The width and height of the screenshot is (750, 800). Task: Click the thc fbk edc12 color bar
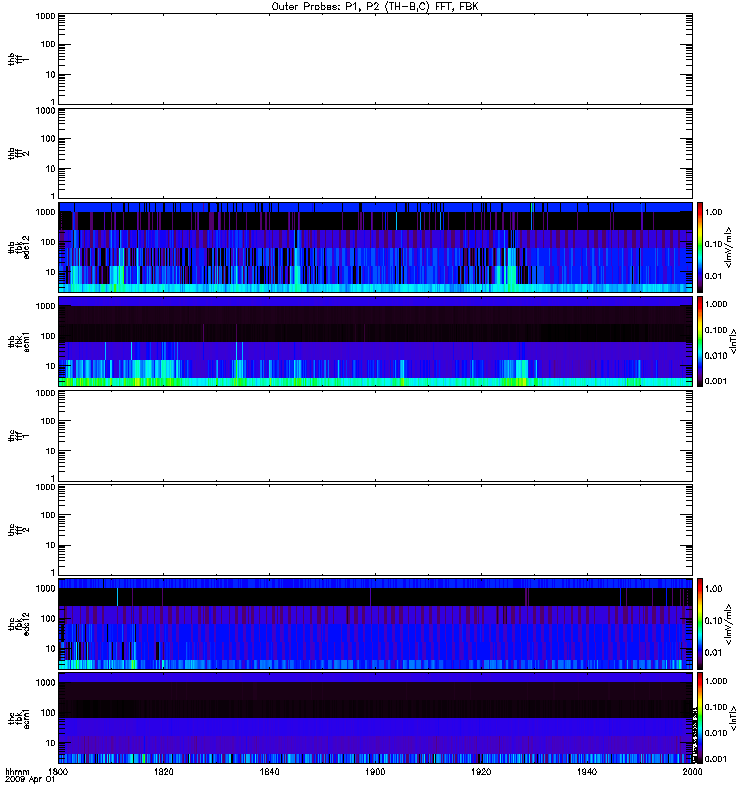click(x=700, y=623)
